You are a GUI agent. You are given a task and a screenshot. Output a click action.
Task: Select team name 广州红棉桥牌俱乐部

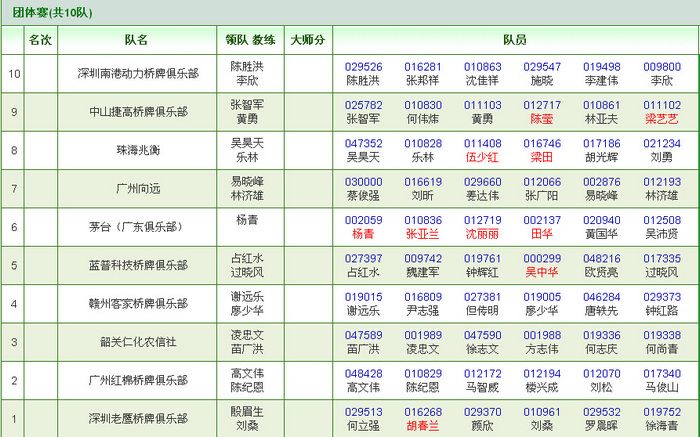click(x=138, y=381)
